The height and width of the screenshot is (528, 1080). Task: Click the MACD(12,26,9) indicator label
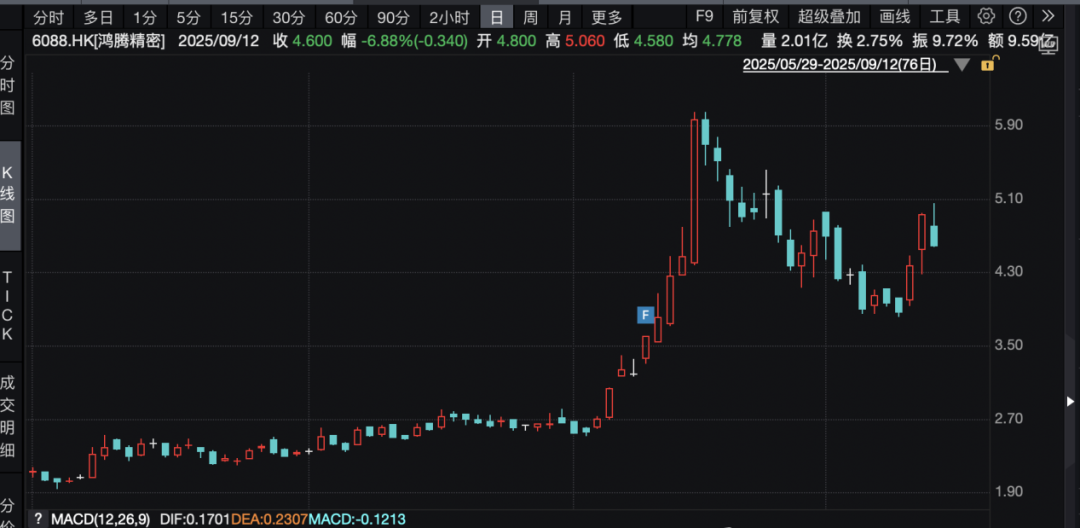click(101, 519)
